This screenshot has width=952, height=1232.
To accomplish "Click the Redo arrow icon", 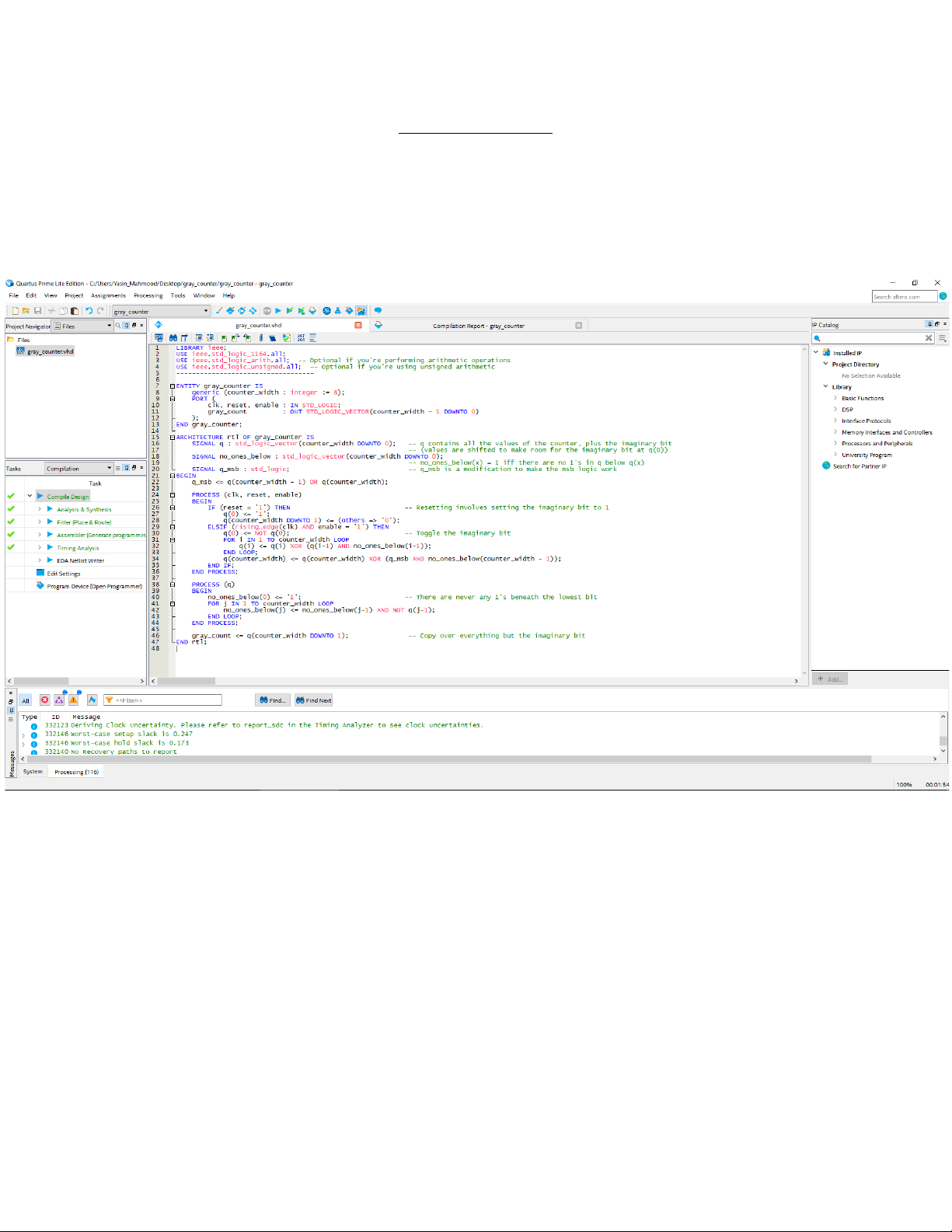I will point(100,311).
